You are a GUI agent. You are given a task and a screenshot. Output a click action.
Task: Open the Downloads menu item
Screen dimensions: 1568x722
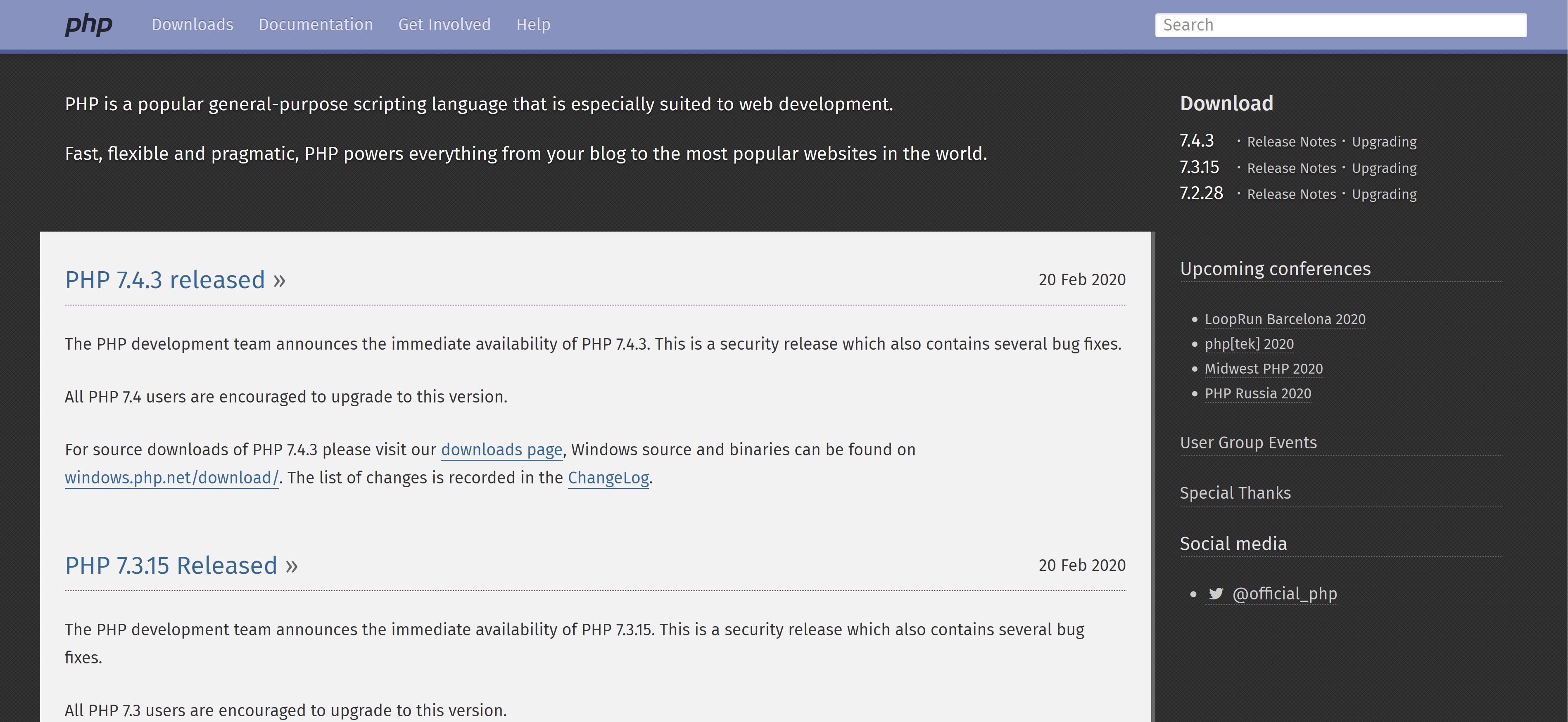point(192,24)
